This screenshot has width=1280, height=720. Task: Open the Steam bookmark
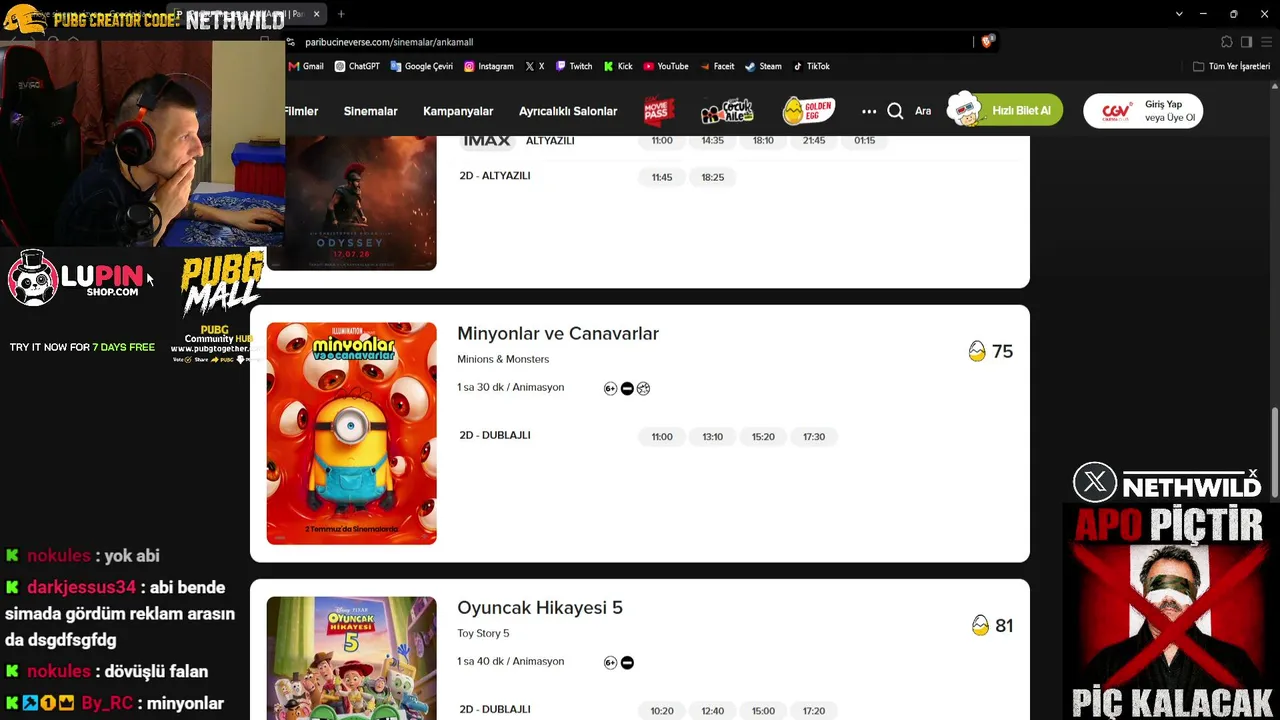coord(763,66)
